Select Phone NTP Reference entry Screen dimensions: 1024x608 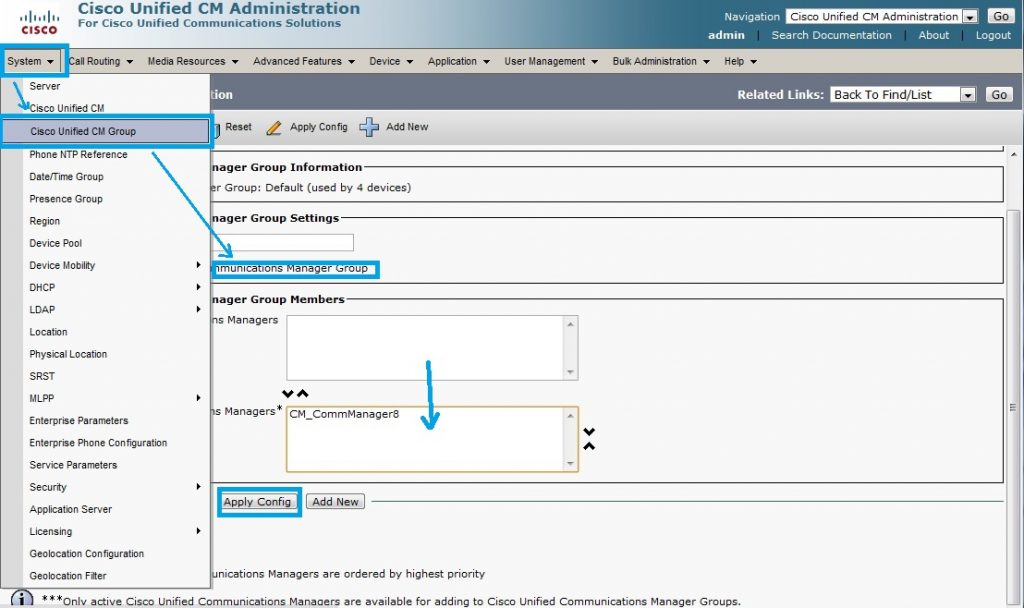(x=78, y=155)
